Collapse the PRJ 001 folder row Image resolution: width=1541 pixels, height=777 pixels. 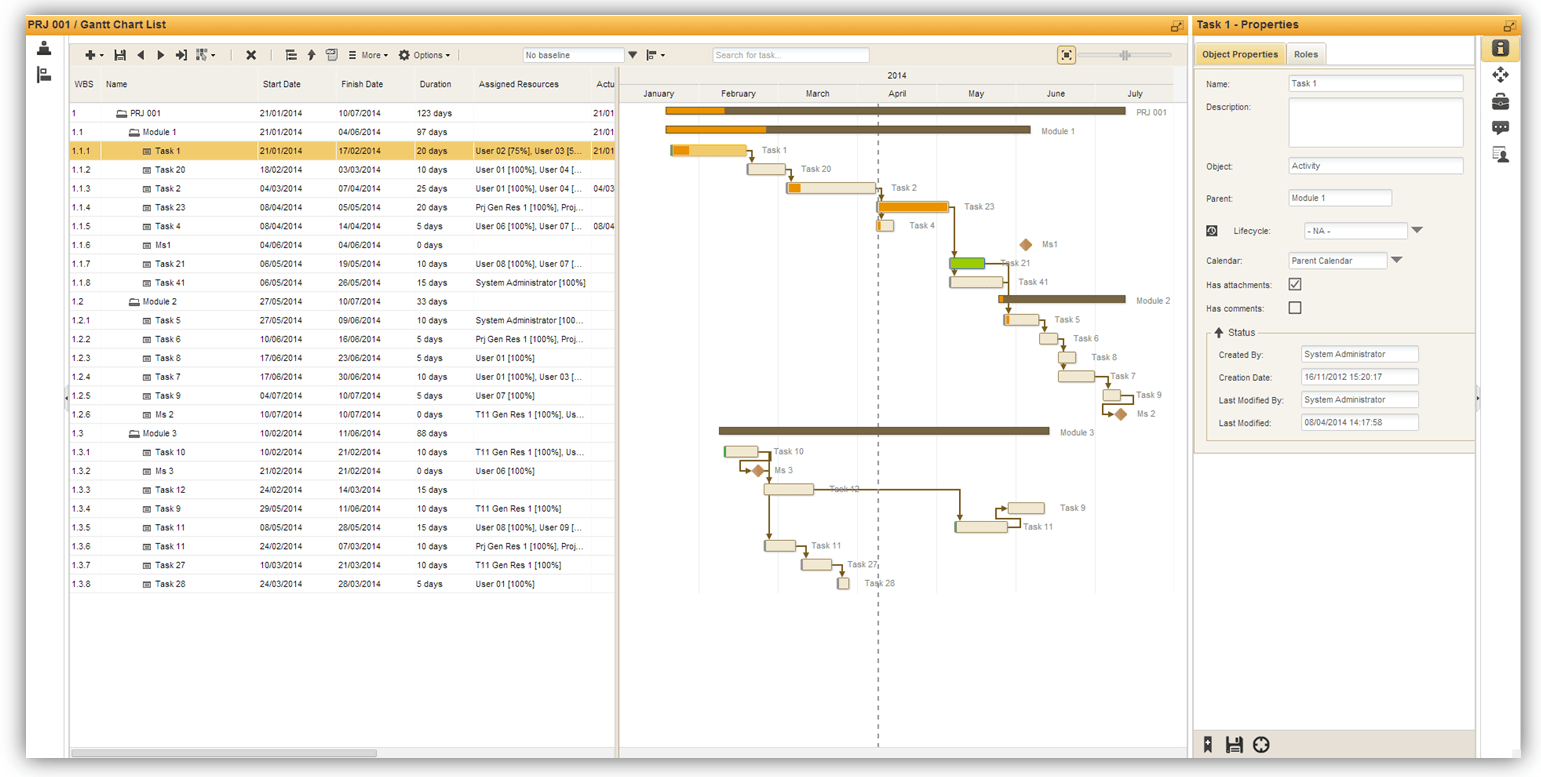point(122,113)
